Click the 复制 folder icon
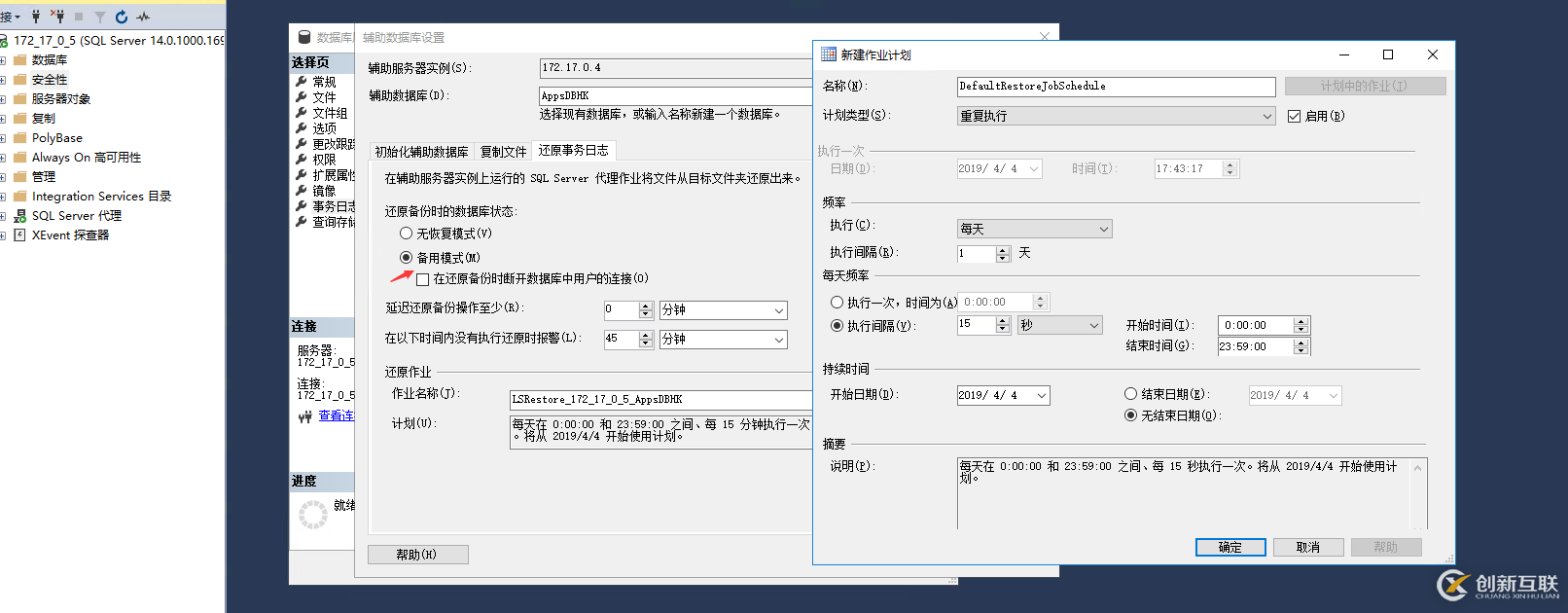 (x=19, y=119)
